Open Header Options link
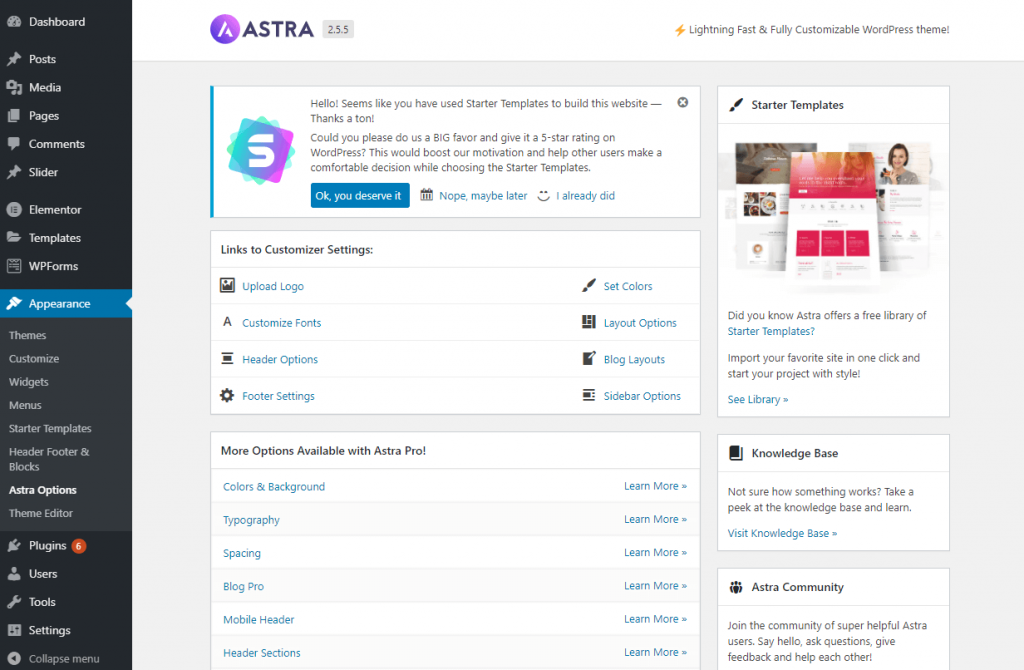 pos(280,359)
